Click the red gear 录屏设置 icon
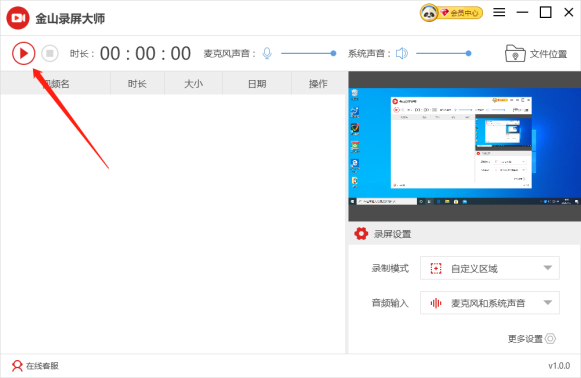The height and width of the screenshot is (378, 581). coord(361,233)
